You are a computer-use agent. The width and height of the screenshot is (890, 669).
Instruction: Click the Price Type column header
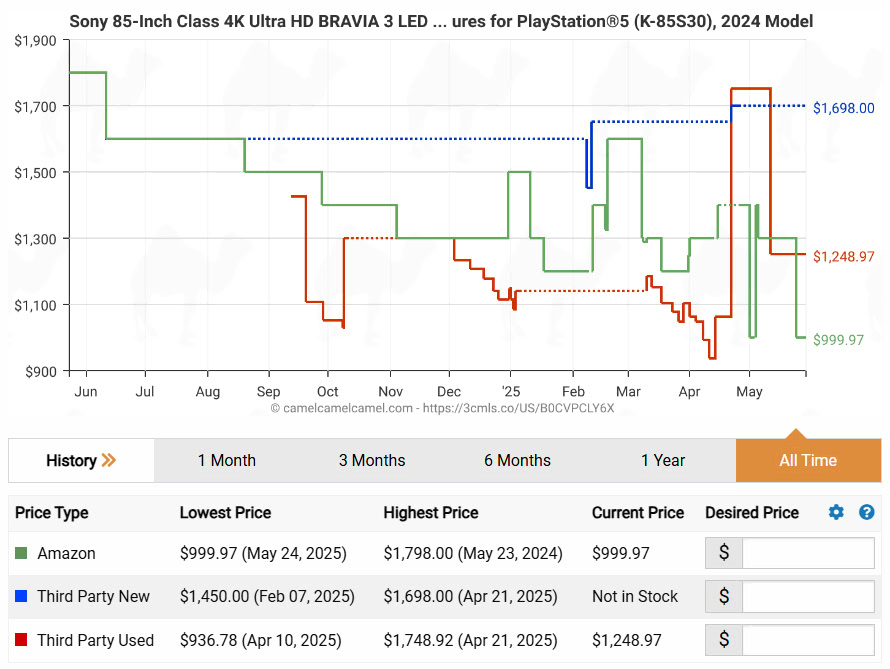(x=52, y=513)
